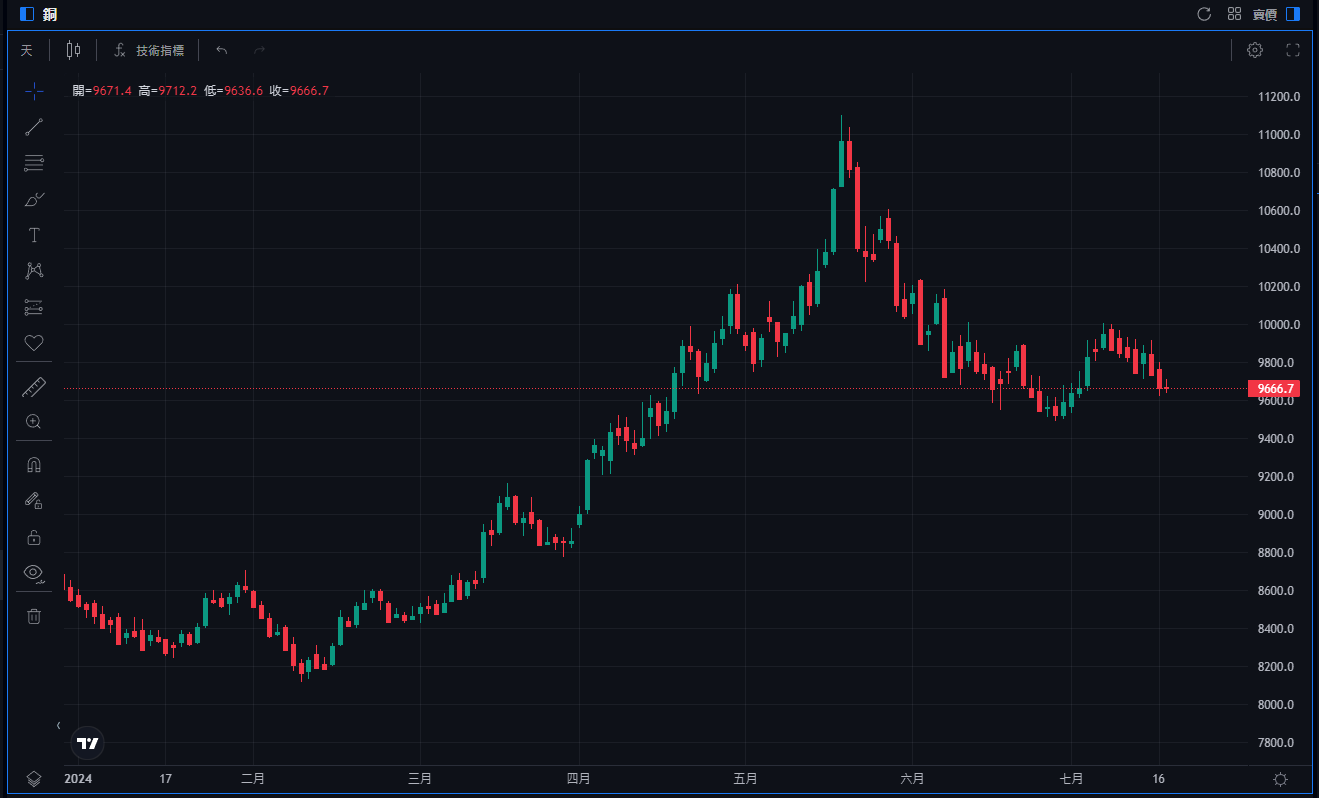The image size is (1319, 798).
Task: Select the brush drawing tool
Action: coord(34,199)
